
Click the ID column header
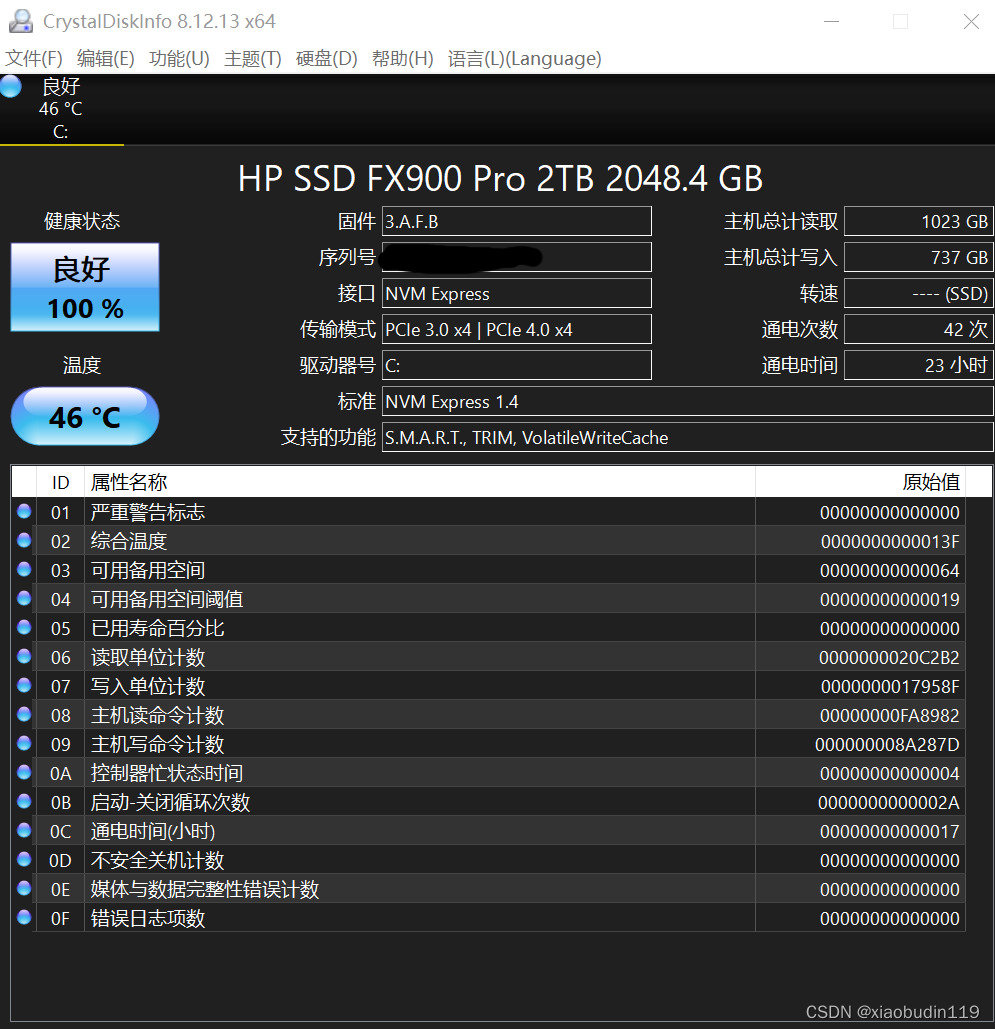tap(60, 482)
